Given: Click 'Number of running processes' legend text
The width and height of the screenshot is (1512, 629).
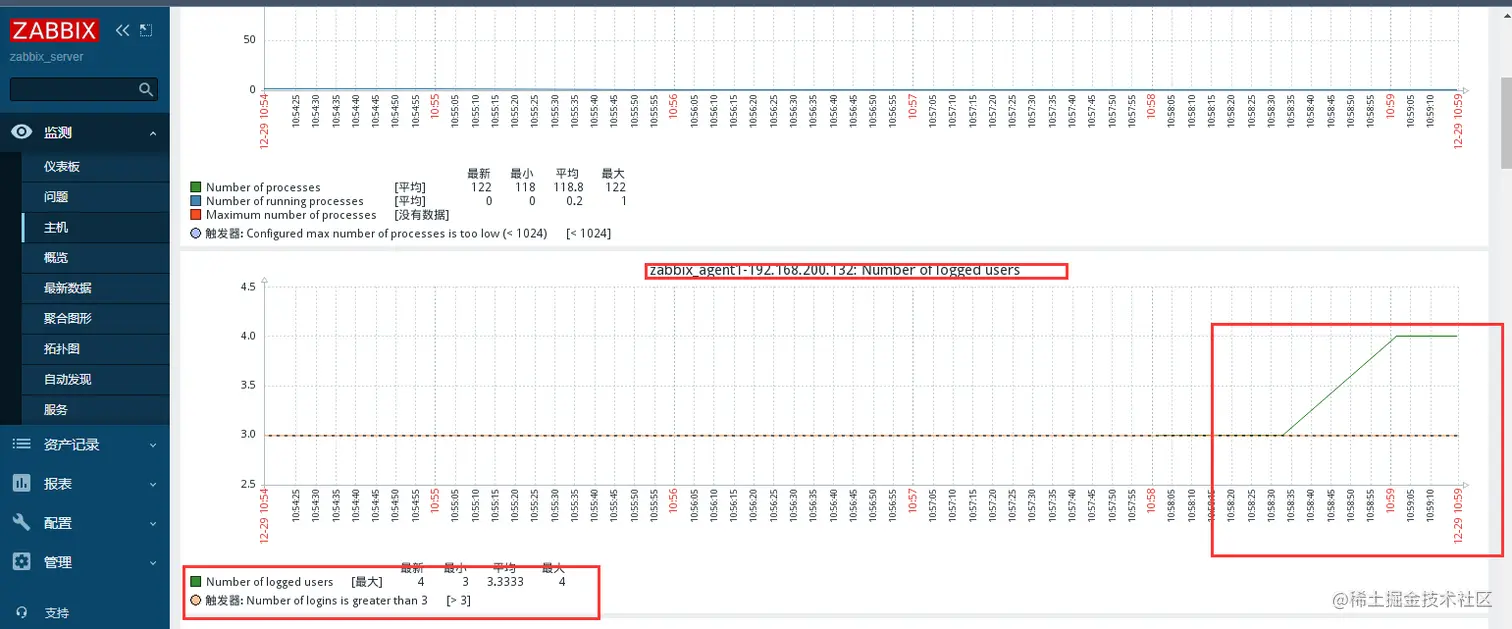Looking at the screenshot, I should (x=285, y=201).
